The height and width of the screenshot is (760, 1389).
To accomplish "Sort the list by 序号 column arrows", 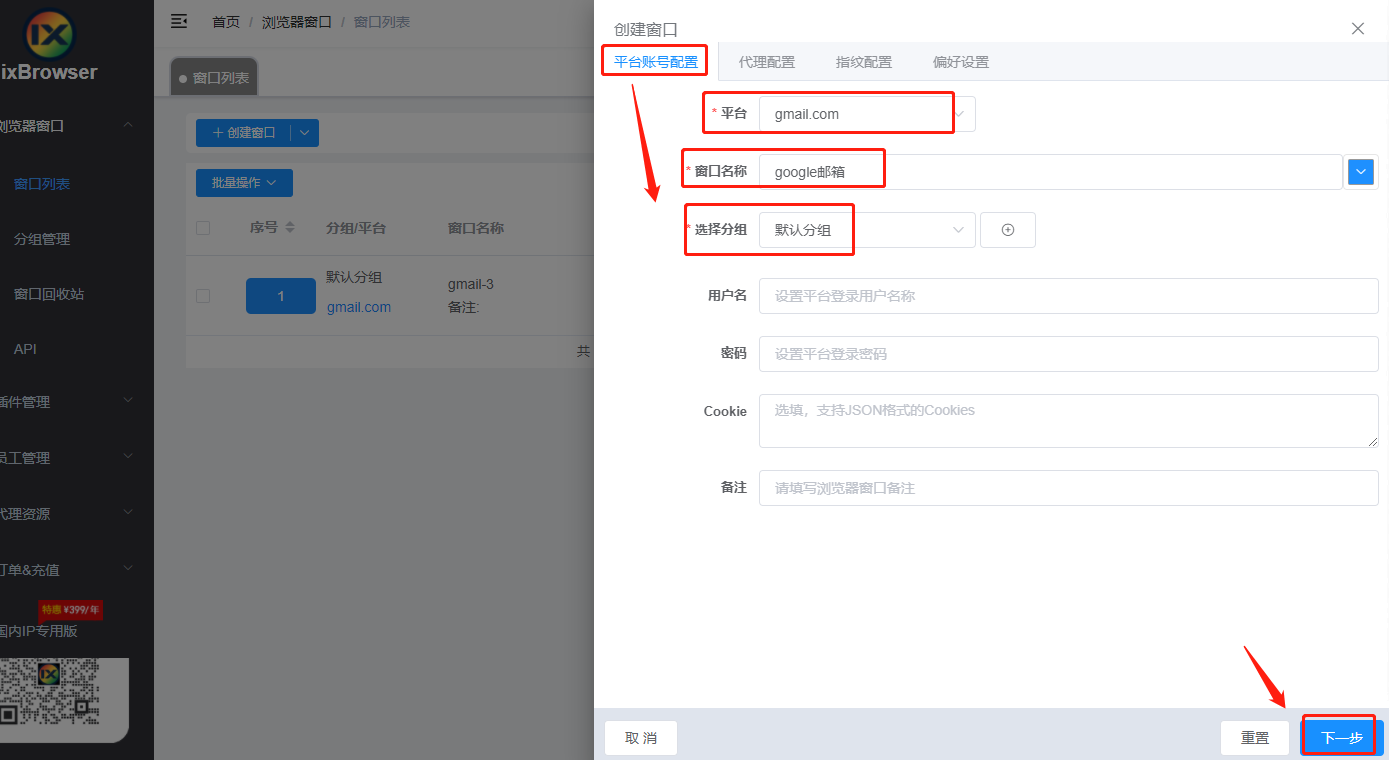I will pos(290,228).
